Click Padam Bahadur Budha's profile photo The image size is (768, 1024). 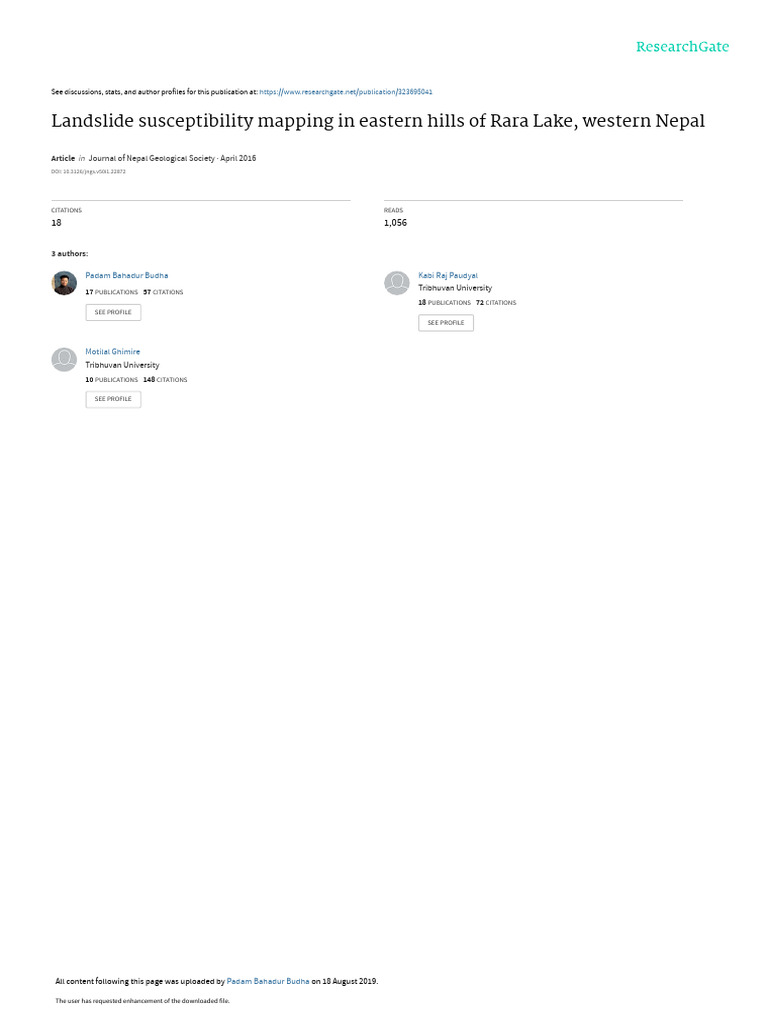[x=64, y=283]
